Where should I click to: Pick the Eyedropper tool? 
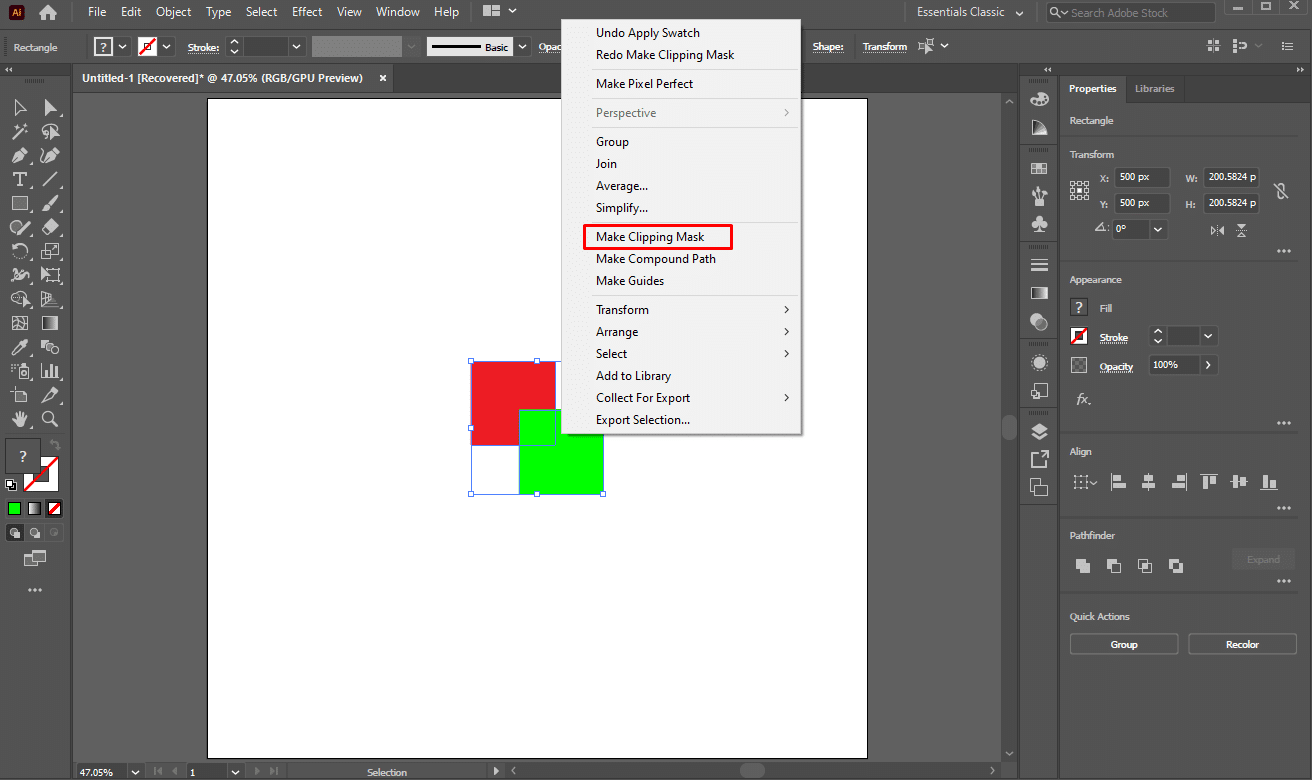pos(19,348)
